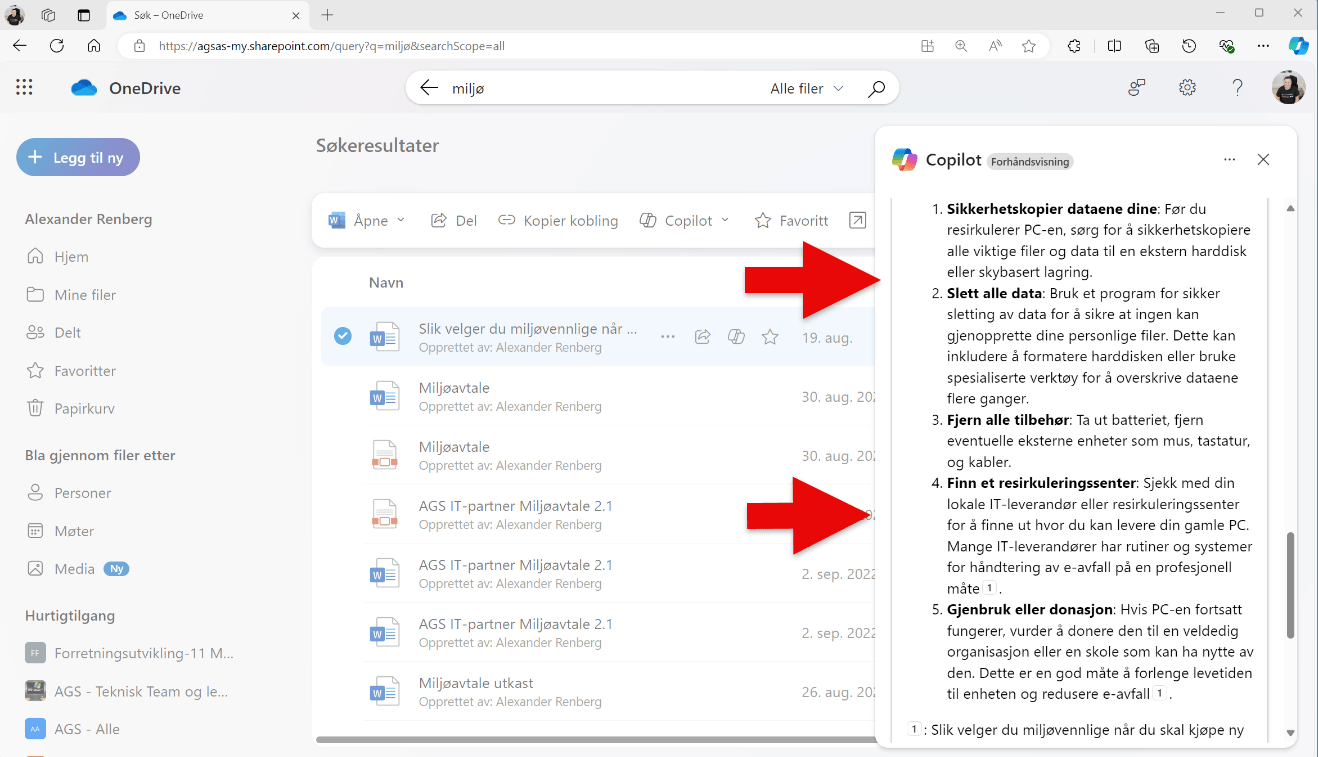Open Mine filer in sidebar

tap(72, 294)
